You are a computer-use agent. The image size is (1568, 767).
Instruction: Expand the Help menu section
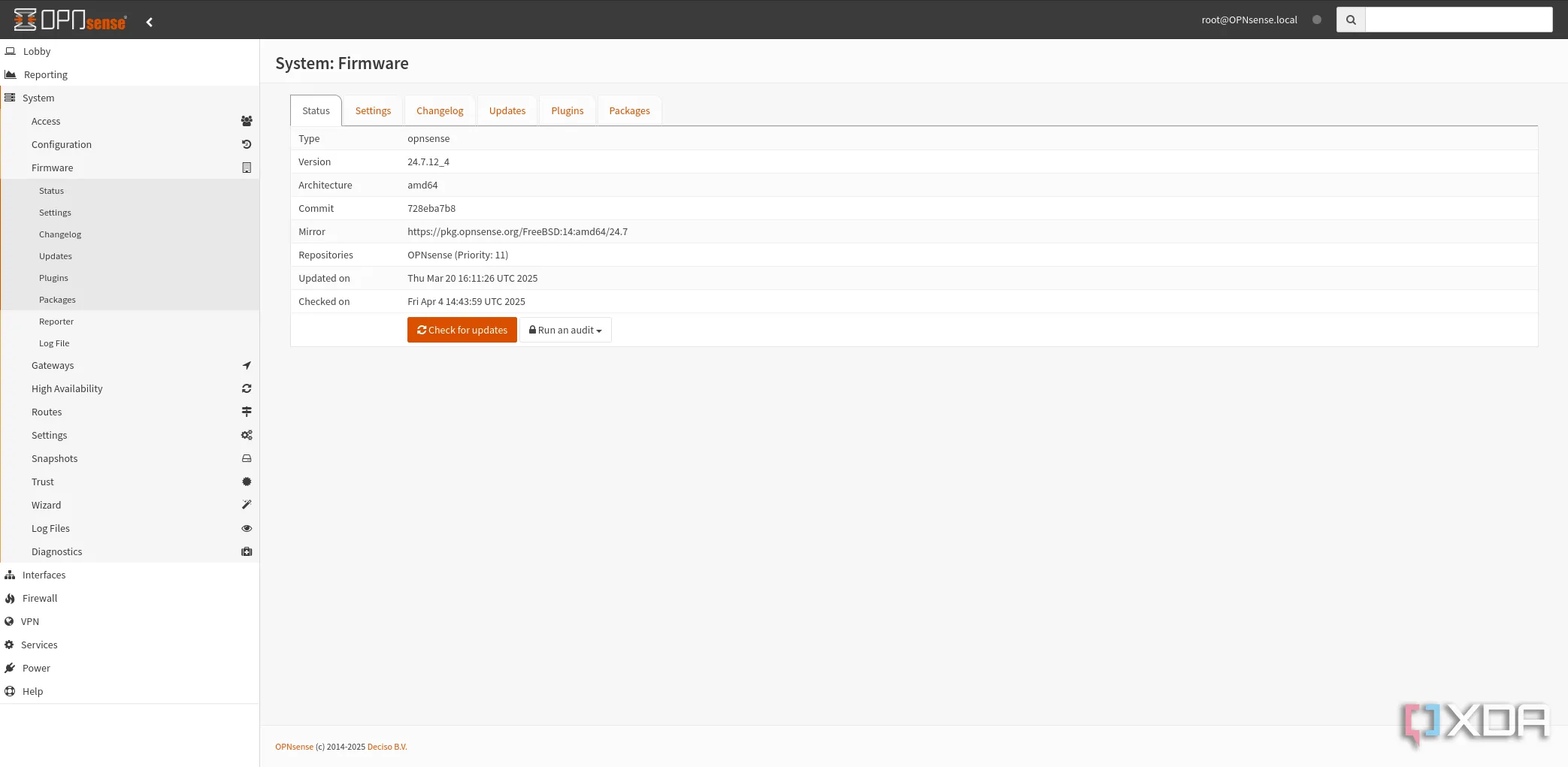pos(129,691)
